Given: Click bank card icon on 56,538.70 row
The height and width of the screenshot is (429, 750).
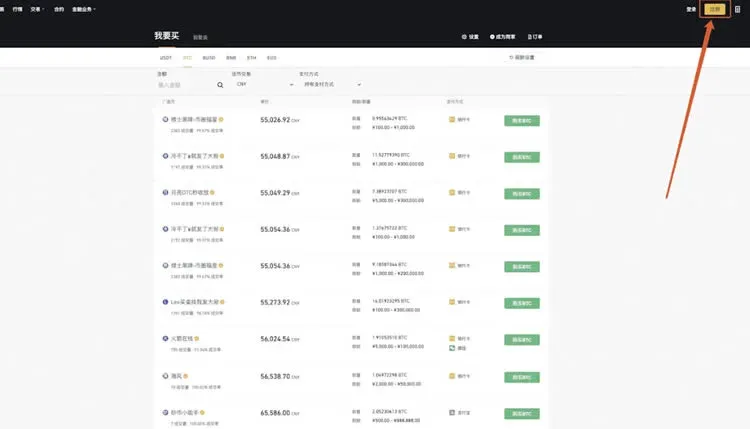Looking at the screenshot, I should [452, 376].
